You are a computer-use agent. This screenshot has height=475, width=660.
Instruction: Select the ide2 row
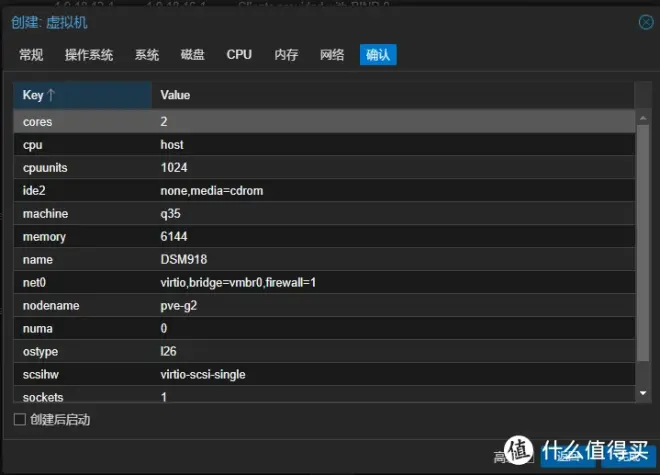[324, 191]
